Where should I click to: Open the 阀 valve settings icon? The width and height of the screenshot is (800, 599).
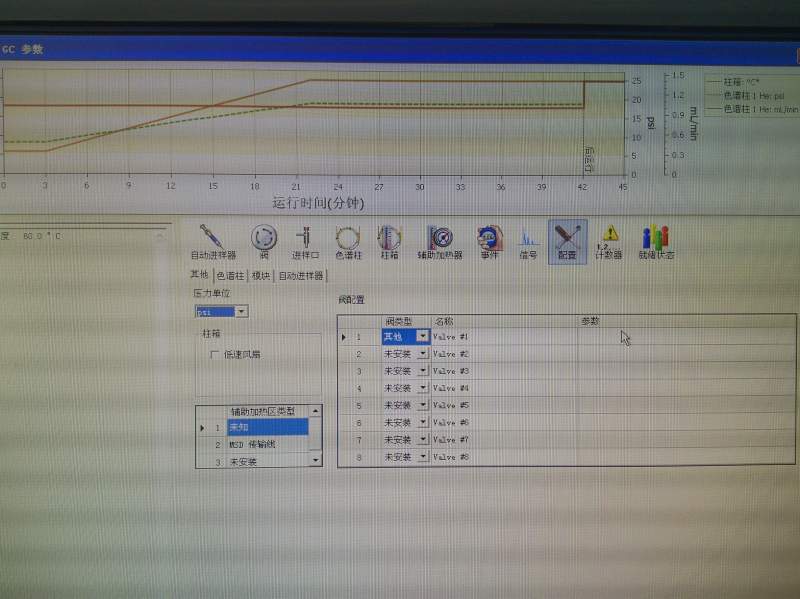click(x=264, y=241)
